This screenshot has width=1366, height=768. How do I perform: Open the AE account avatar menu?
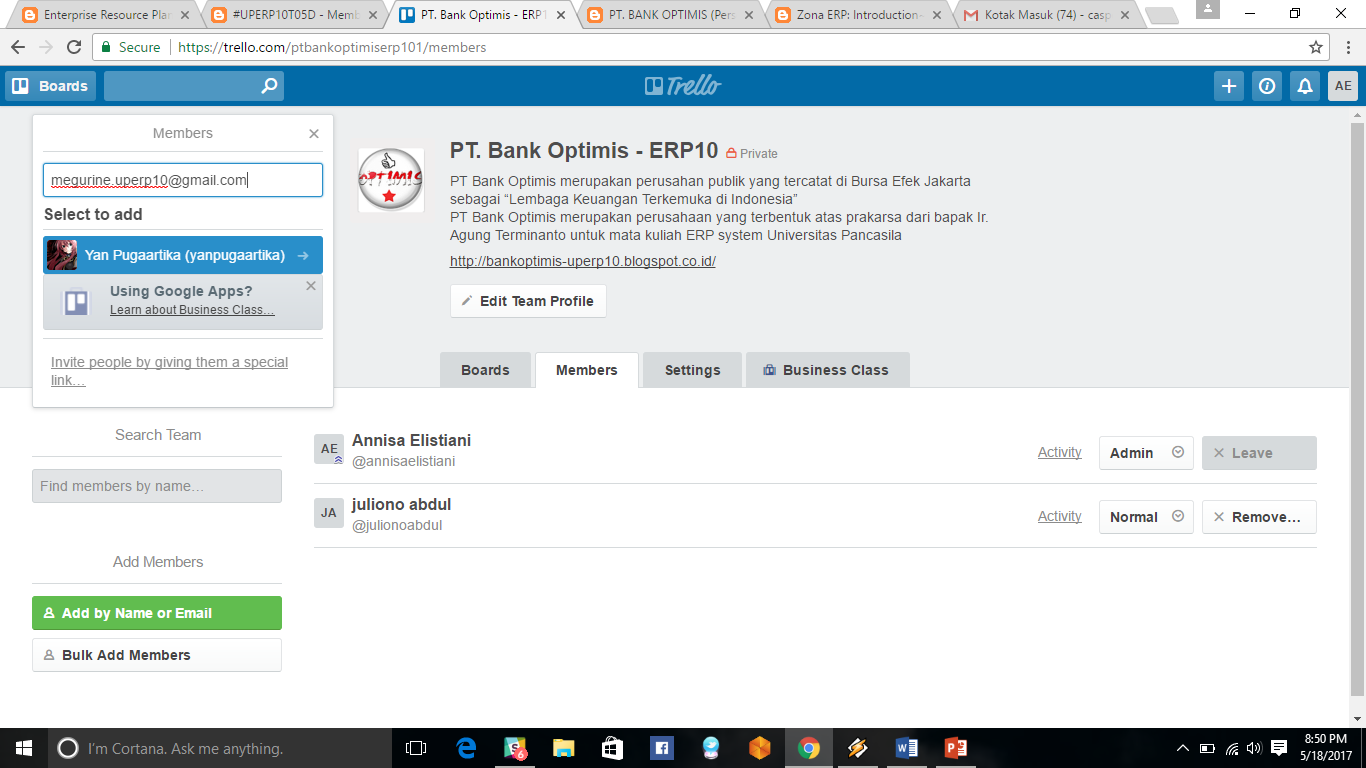point(1343,86)
